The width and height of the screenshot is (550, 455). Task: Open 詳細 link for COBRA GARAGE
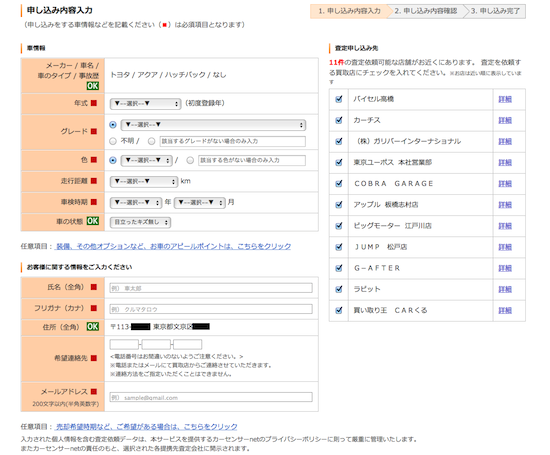(505, 183)
